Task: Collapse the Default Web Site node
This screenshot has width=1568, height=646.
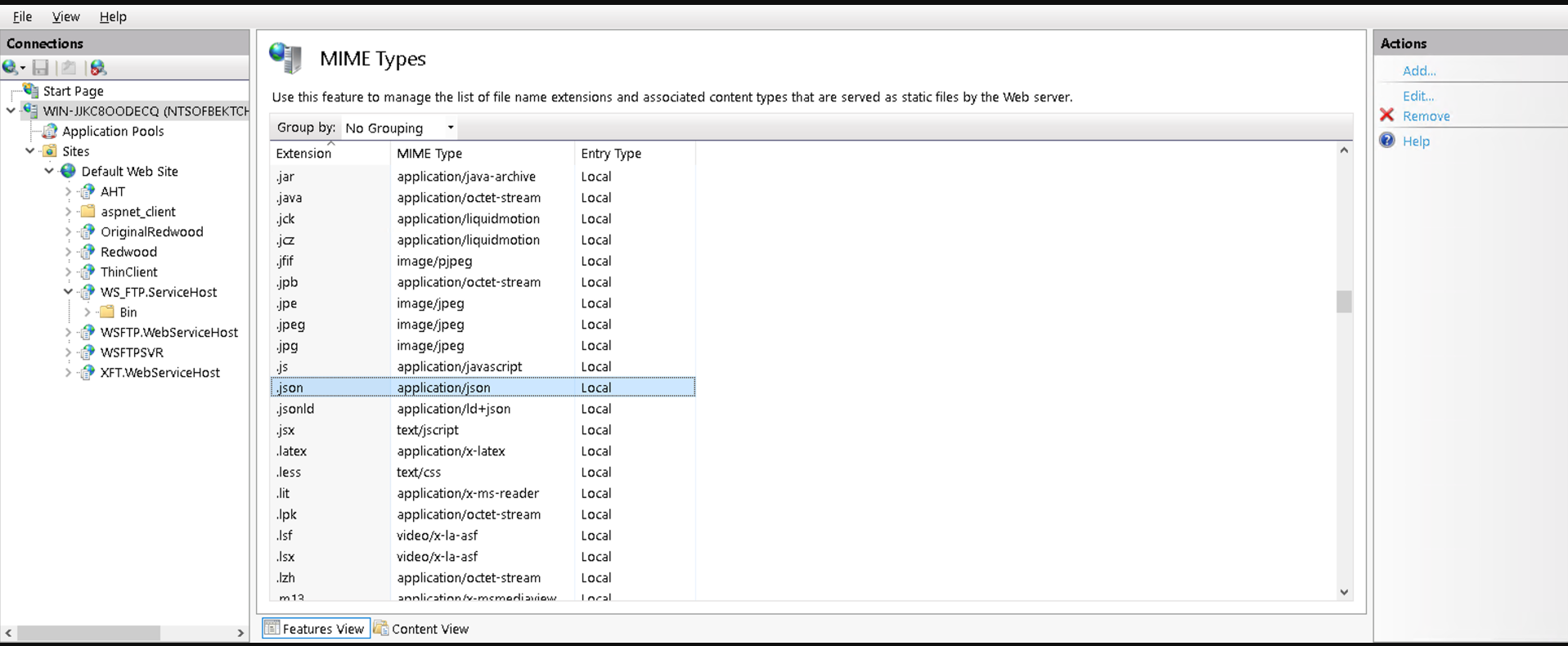Action: tap(49, 171)
